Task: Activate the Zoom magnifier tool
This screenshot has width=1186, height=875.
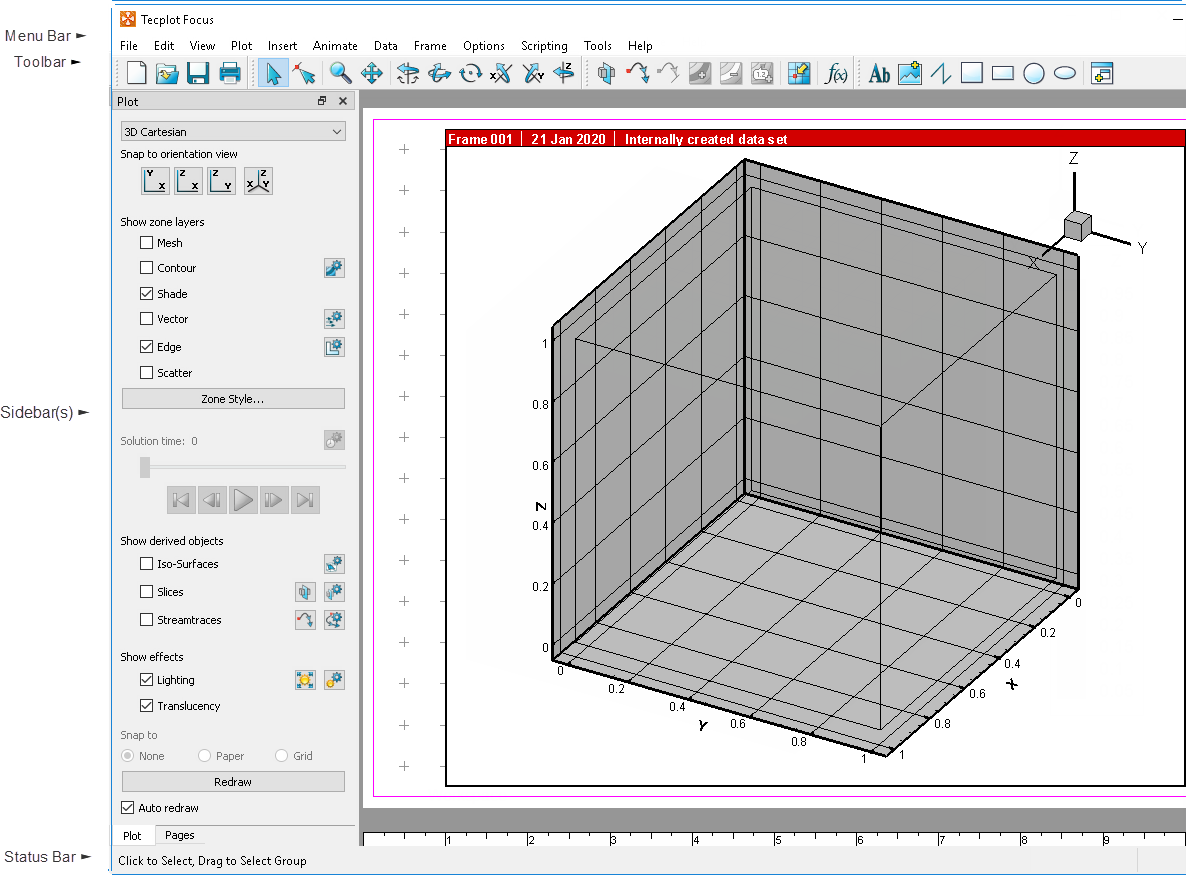Action: (x=340, y=73)
